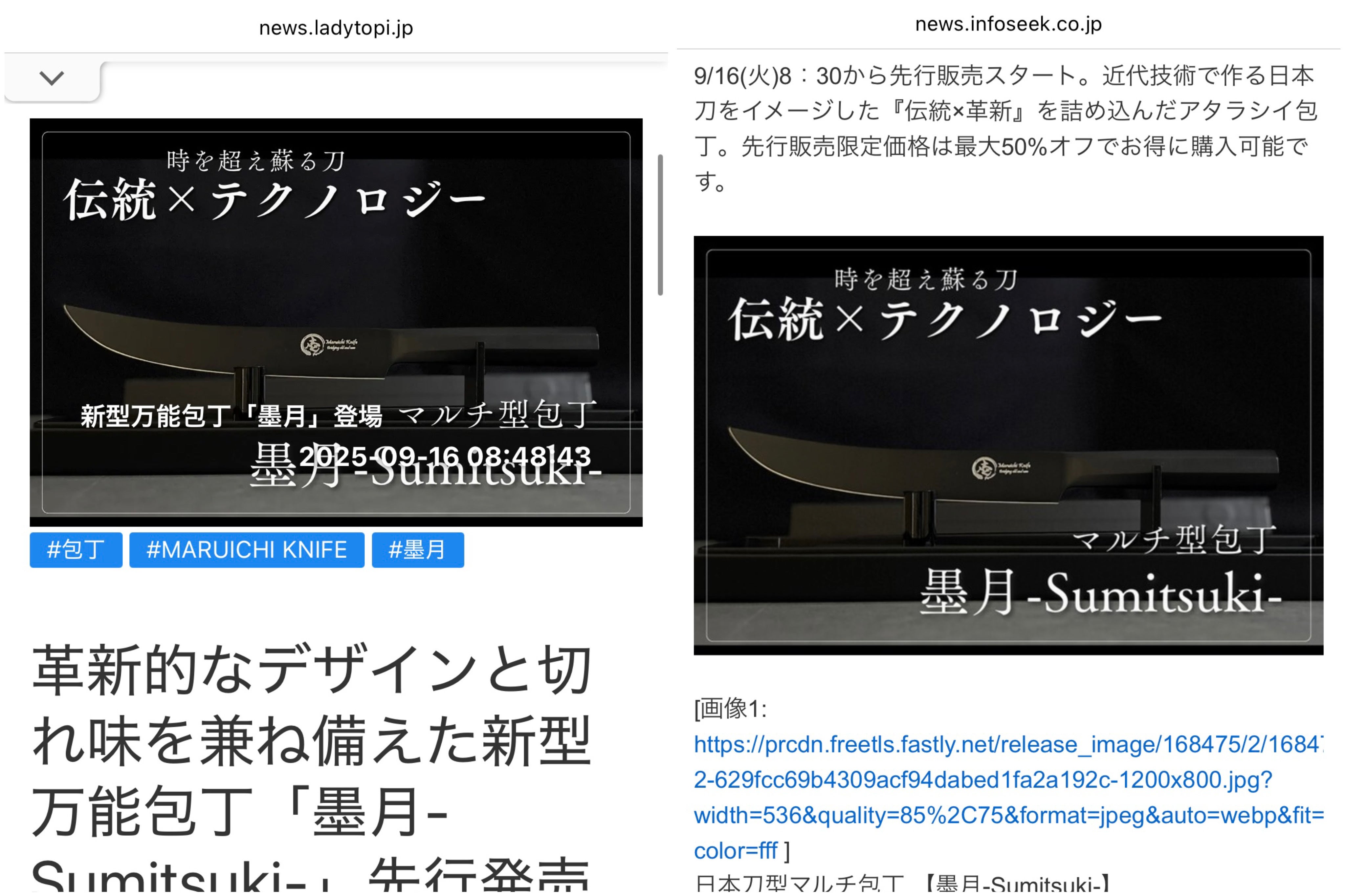Expand the chevron-down tab at top left
This screenshot has width=1345, height=896.
[x=52, y=78]
